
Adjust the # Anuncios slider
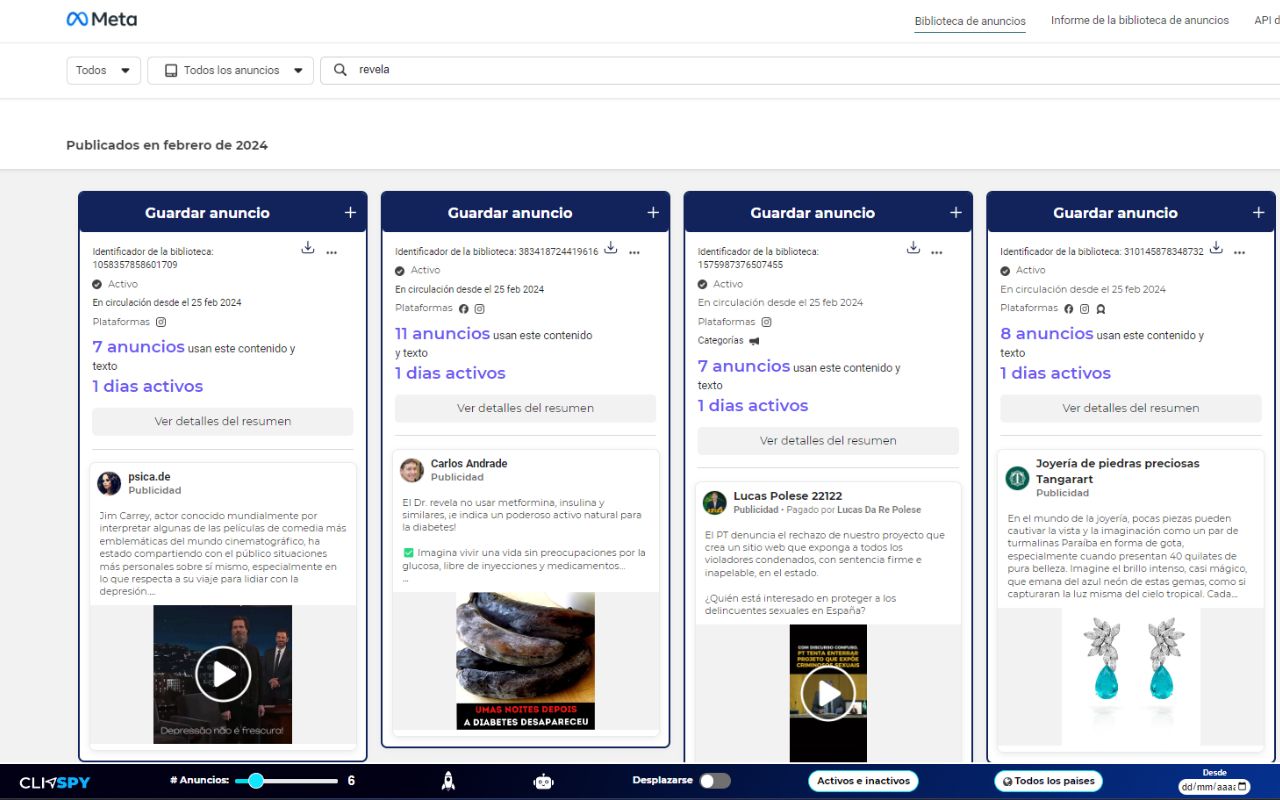(256, 781)
